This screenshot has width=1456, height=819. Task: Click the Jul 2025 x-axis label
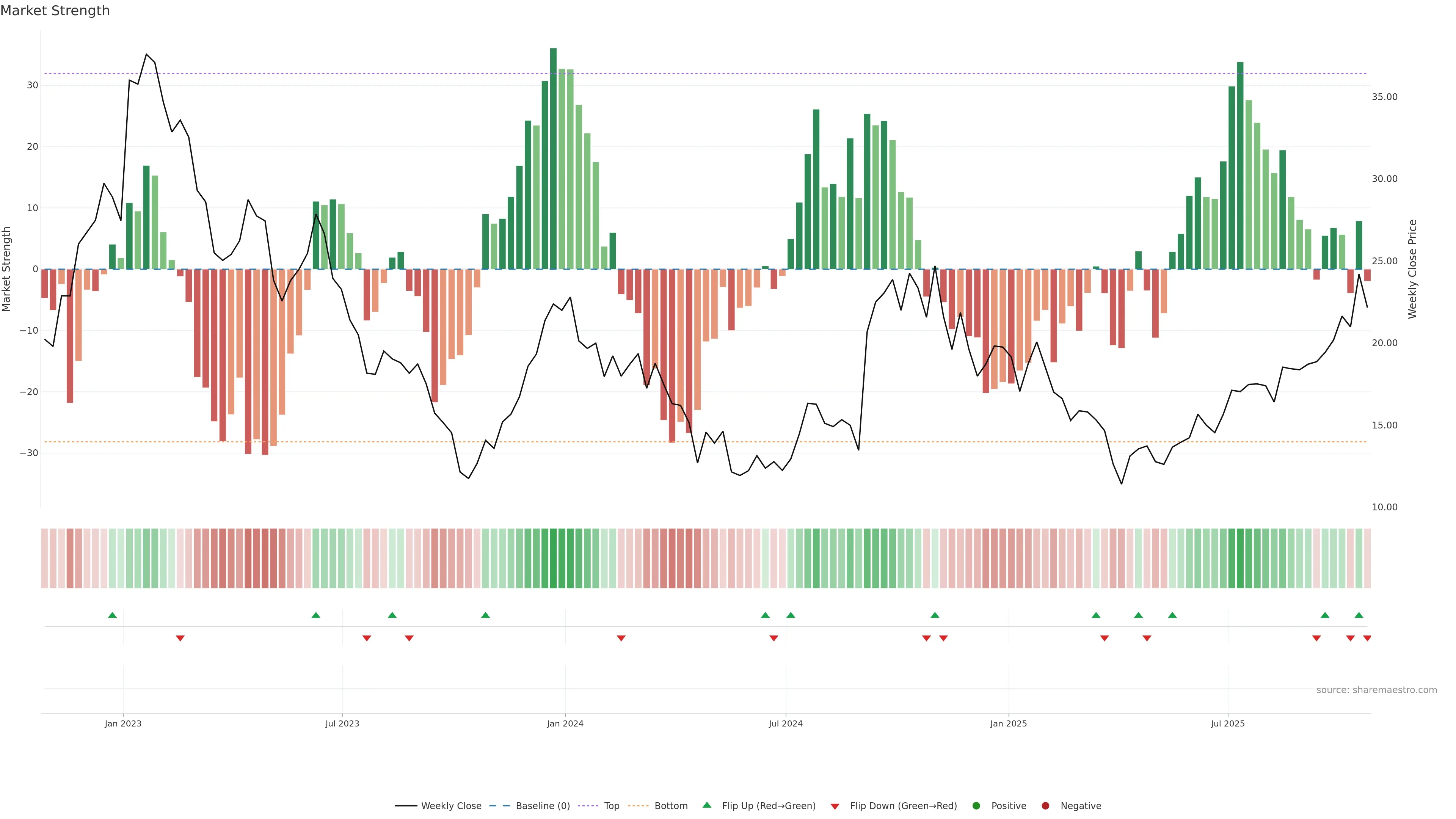coord(1227,723)
